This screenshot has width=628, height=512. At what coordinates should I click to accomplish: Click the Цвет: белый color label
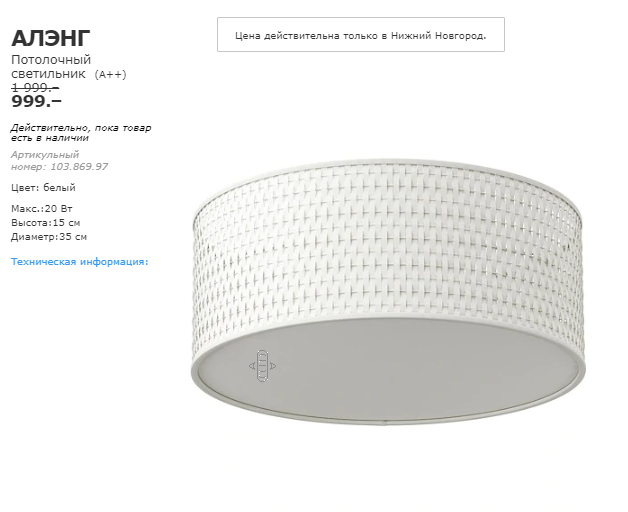pos(43,187)
